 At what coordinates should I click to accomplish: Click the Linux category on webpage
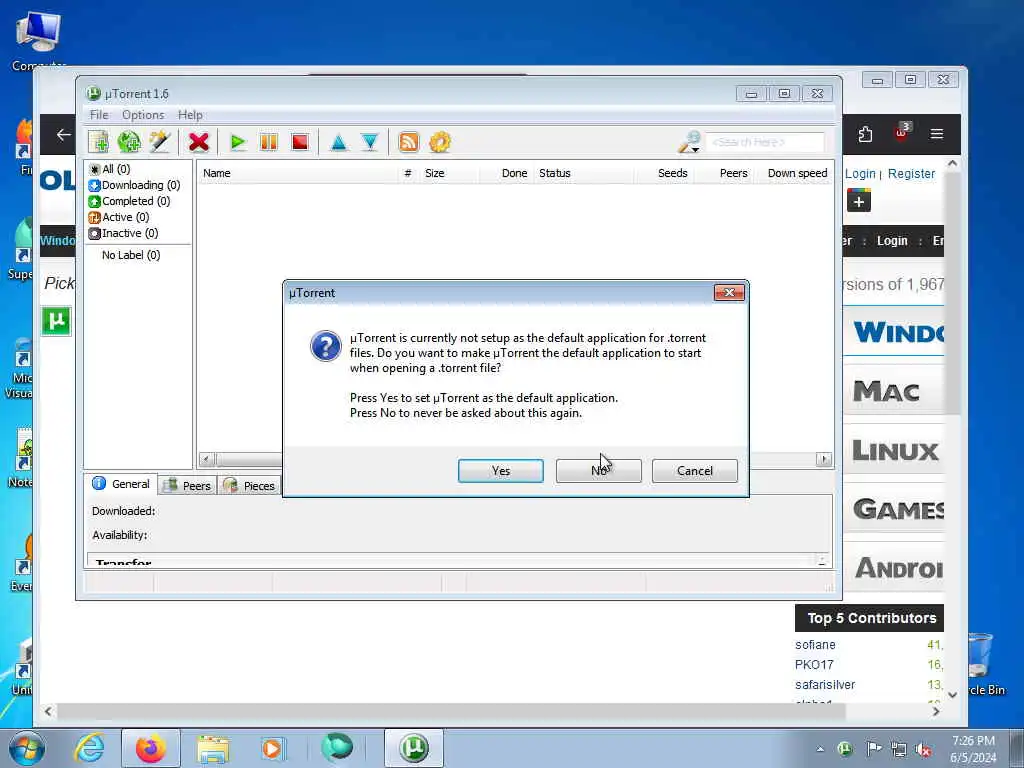pos(895,451)
